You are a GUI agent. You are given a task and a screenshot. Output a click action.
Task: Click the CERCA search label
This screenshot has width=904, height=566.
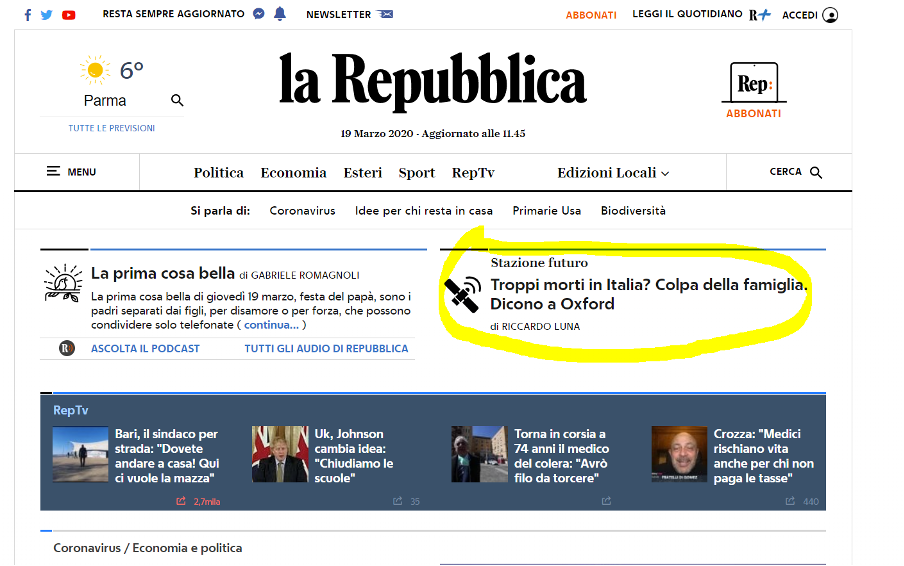click(785, 172)
